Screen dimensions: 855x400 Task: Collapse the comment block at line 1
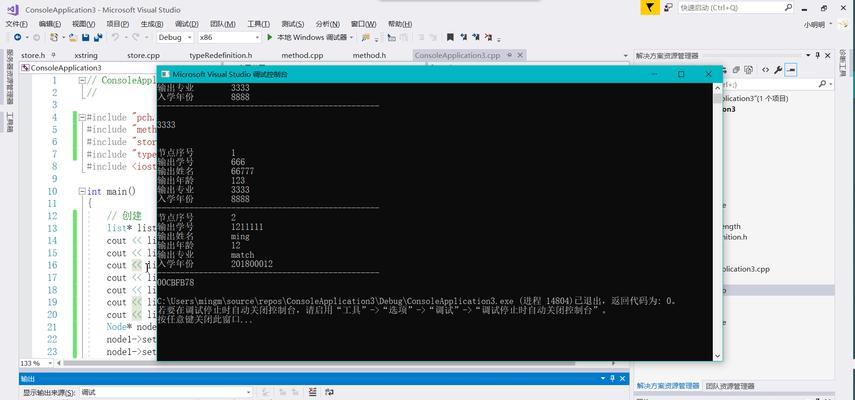[82, 80]
